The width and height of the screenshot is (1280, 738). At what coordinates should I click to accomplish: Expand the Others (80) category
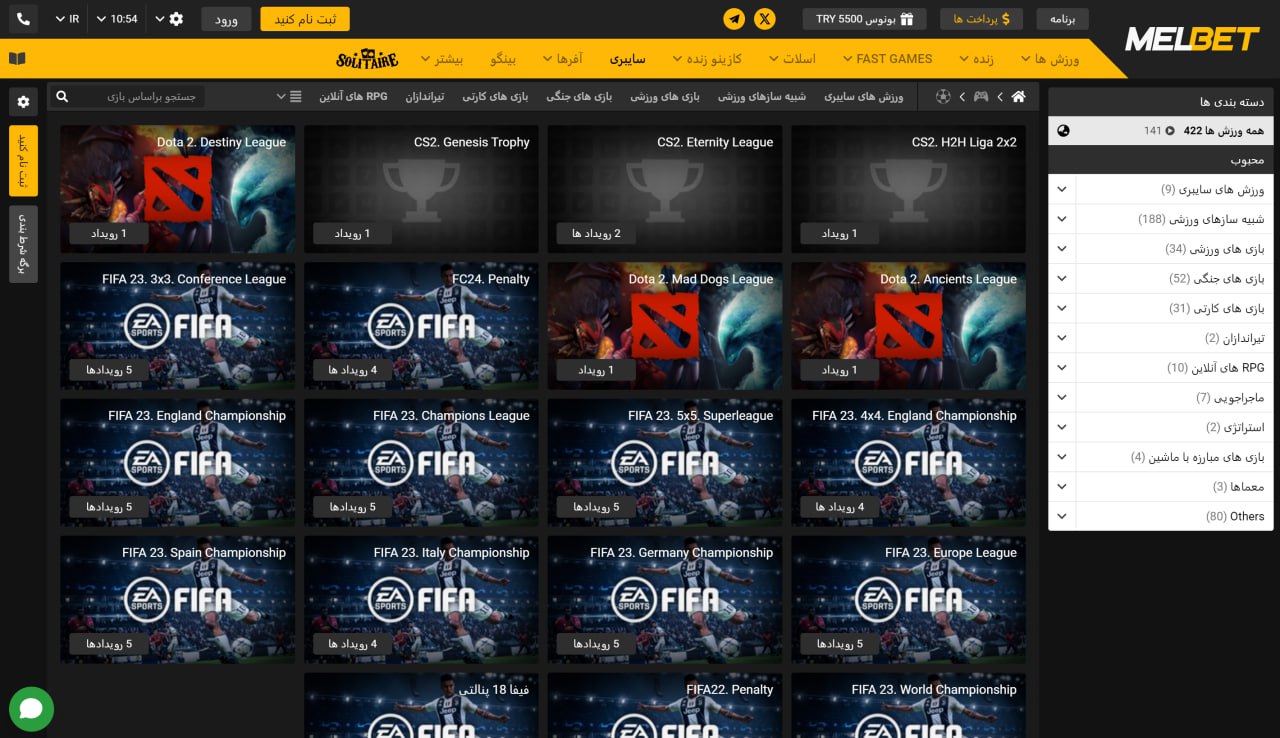1062,516
